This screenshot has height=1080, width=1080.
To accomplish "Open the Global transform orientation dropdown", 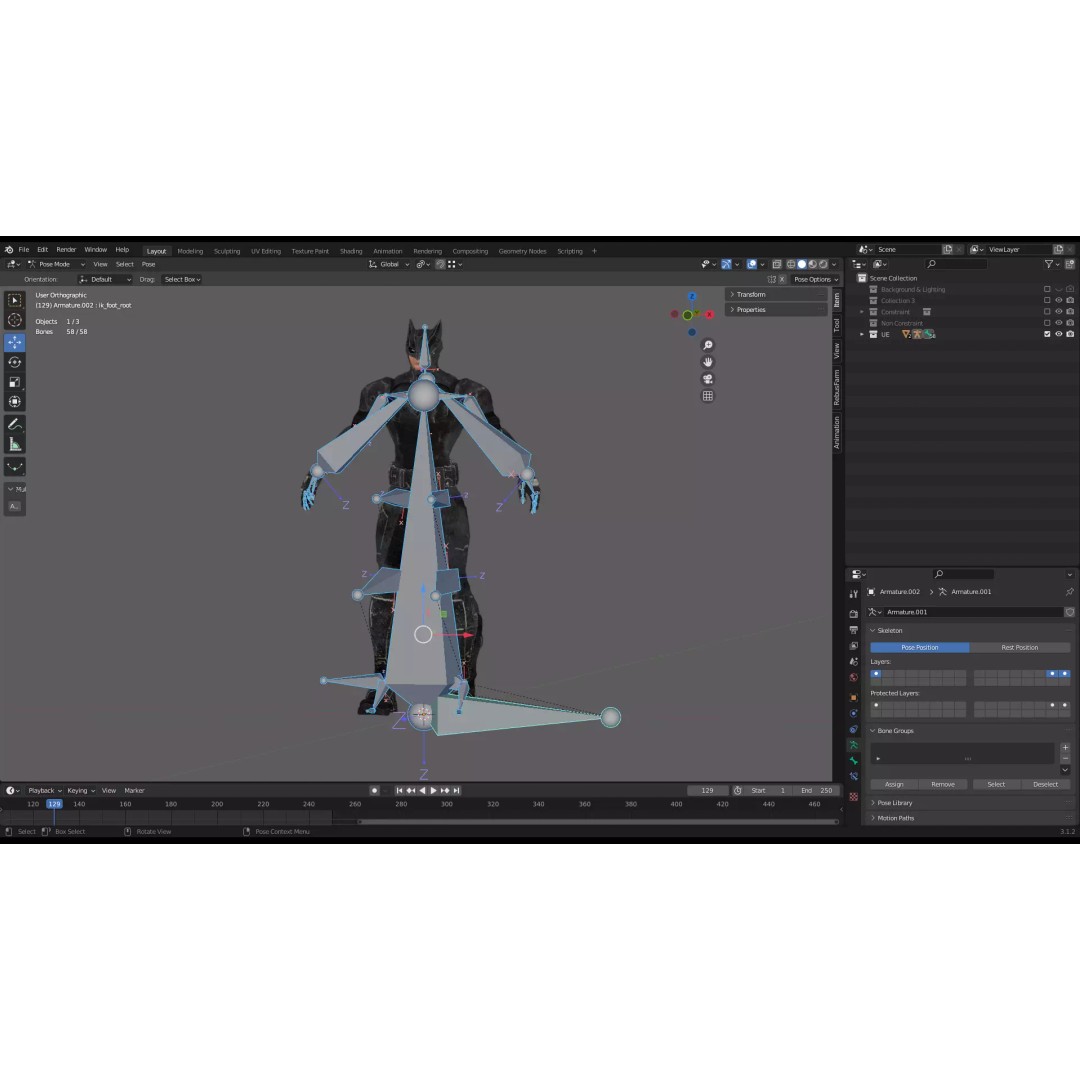I will pos(389,264).
